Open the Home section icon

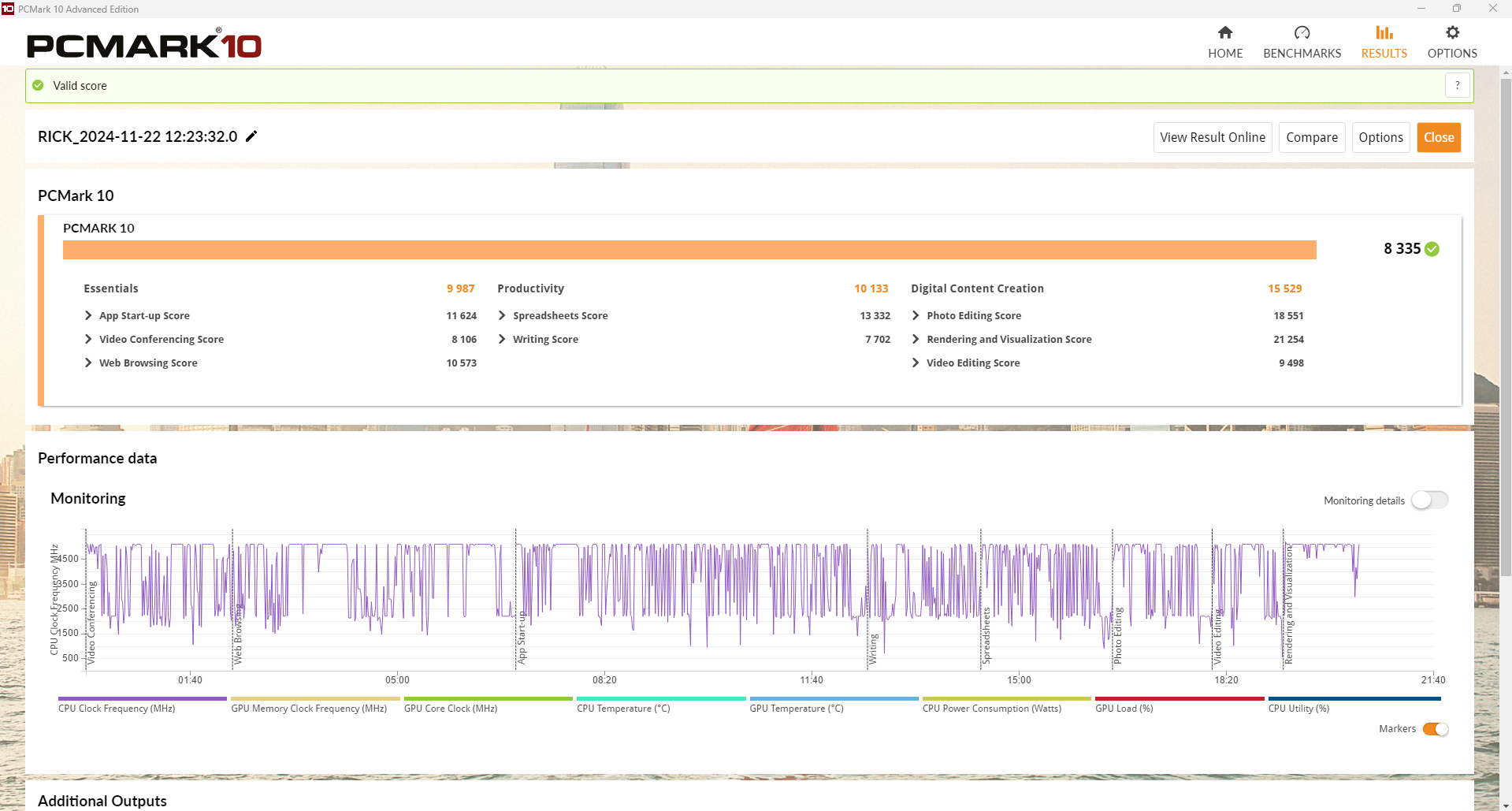[x=1224, y=32]
